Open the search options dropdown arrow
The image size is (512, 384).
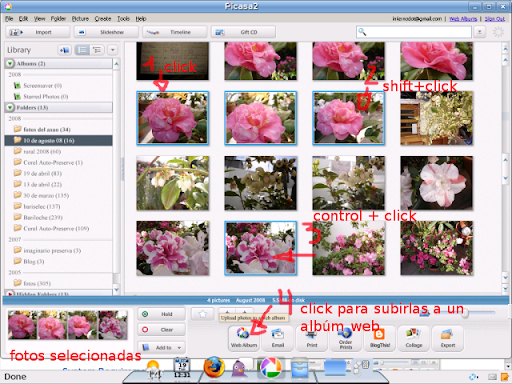coord(479,32)
